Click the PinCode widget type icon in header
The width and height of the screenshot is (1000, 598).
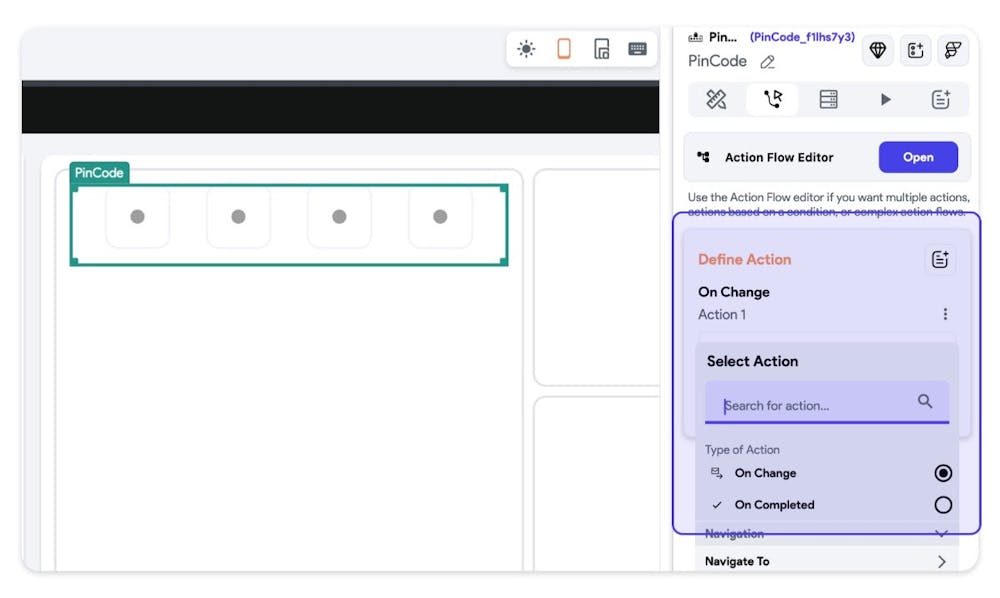coord(695,38)
